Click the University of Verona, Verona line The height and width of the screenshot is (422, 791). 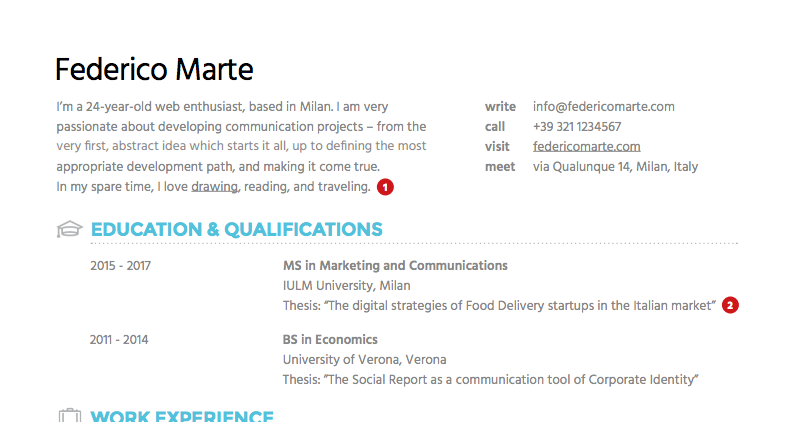(x=364, y=360)
